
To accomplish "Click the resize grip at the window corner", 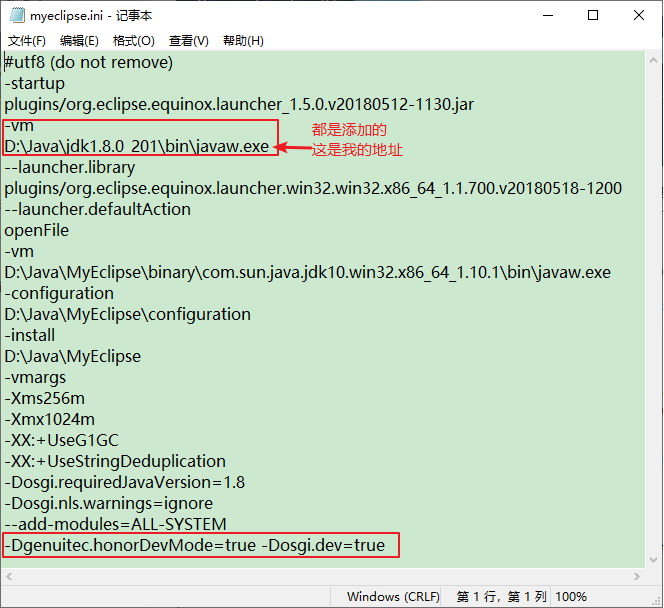I will point(657,601).
